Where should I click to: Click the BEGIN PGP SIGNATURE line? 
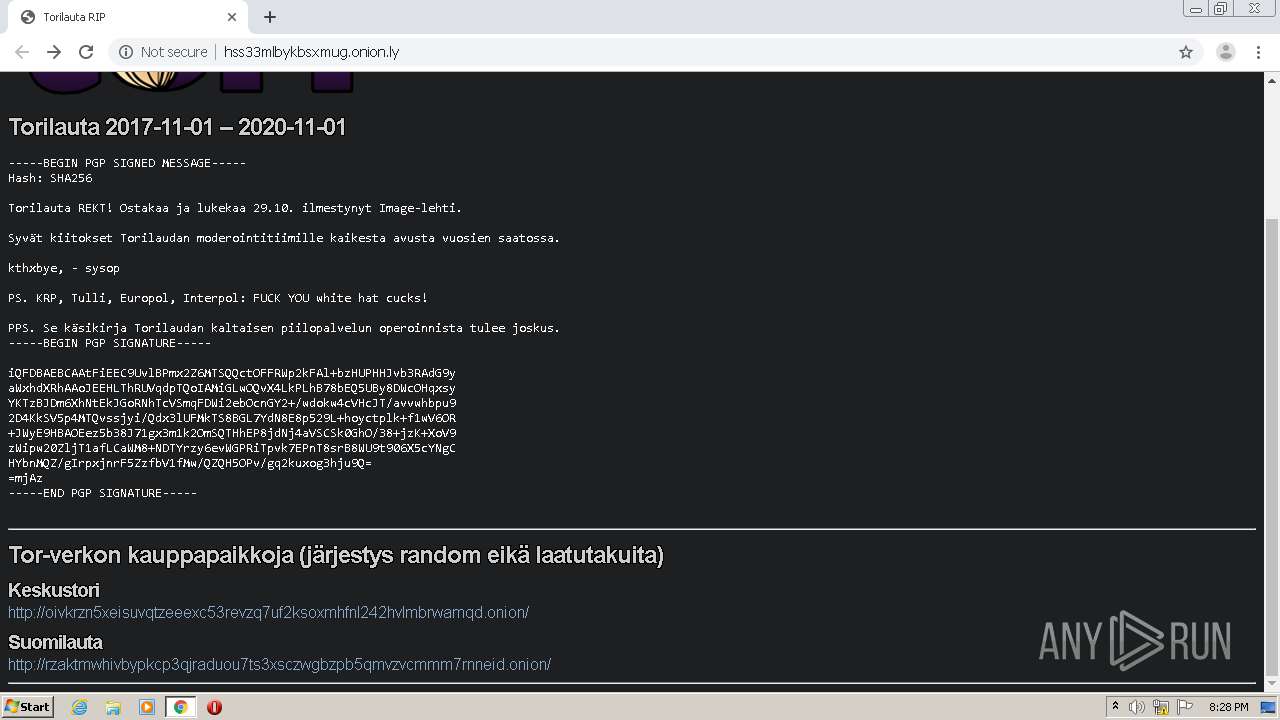[110, 343]
